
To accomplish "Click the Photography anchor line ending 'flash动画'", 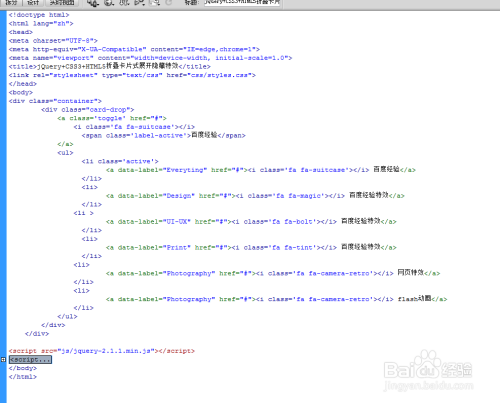I will coord(277,299).
